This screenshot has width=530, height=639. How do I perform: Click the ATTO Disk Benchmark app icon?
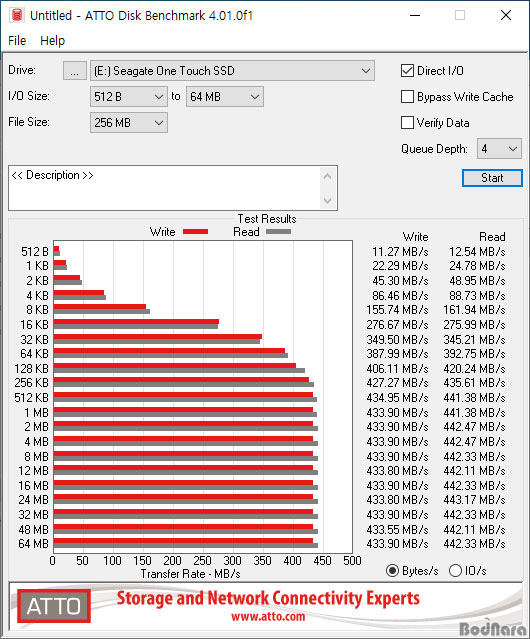[x=17, y=15]
